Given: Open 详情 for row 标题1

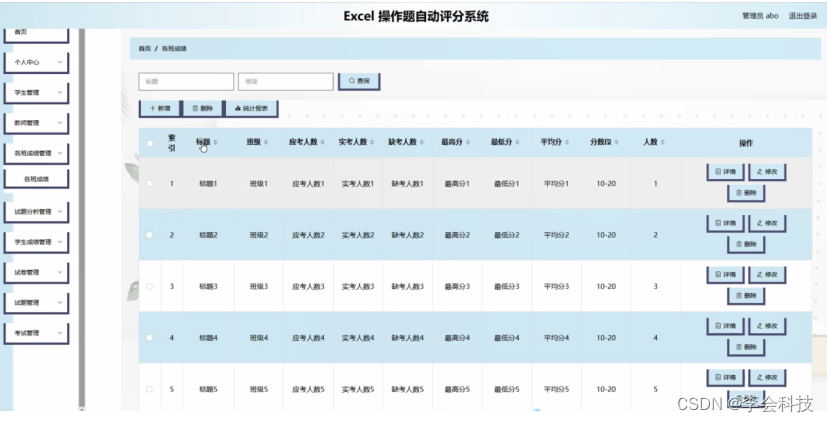Looking at the screenshot, I should (x=725, y=172).
